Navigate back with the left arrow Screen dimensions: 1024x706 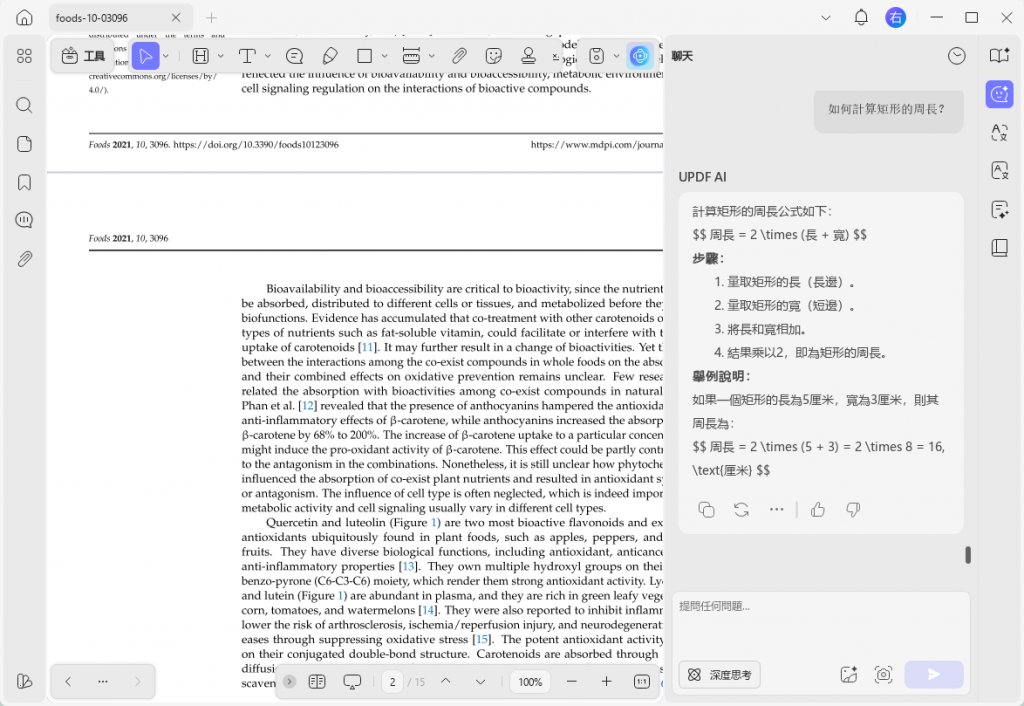(68, 681)
